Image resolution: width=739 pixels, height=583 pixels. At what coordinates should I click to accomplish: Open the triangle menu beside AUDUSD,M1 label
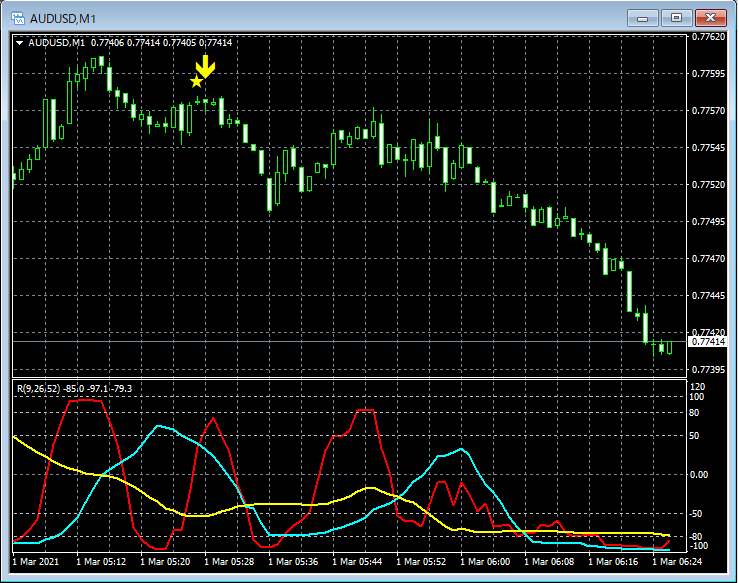point(20,42)
